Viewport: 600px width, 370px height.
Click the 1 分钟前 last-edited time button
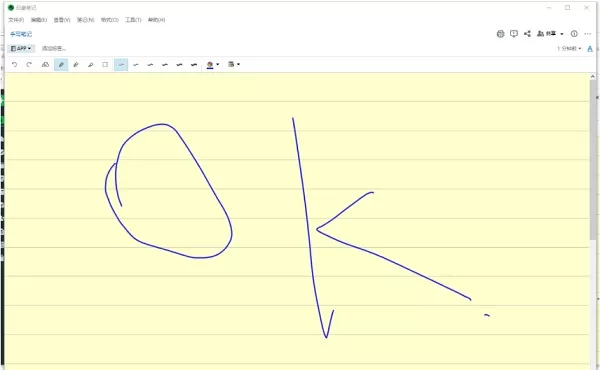pyautogui.click(x=569, y=49)
